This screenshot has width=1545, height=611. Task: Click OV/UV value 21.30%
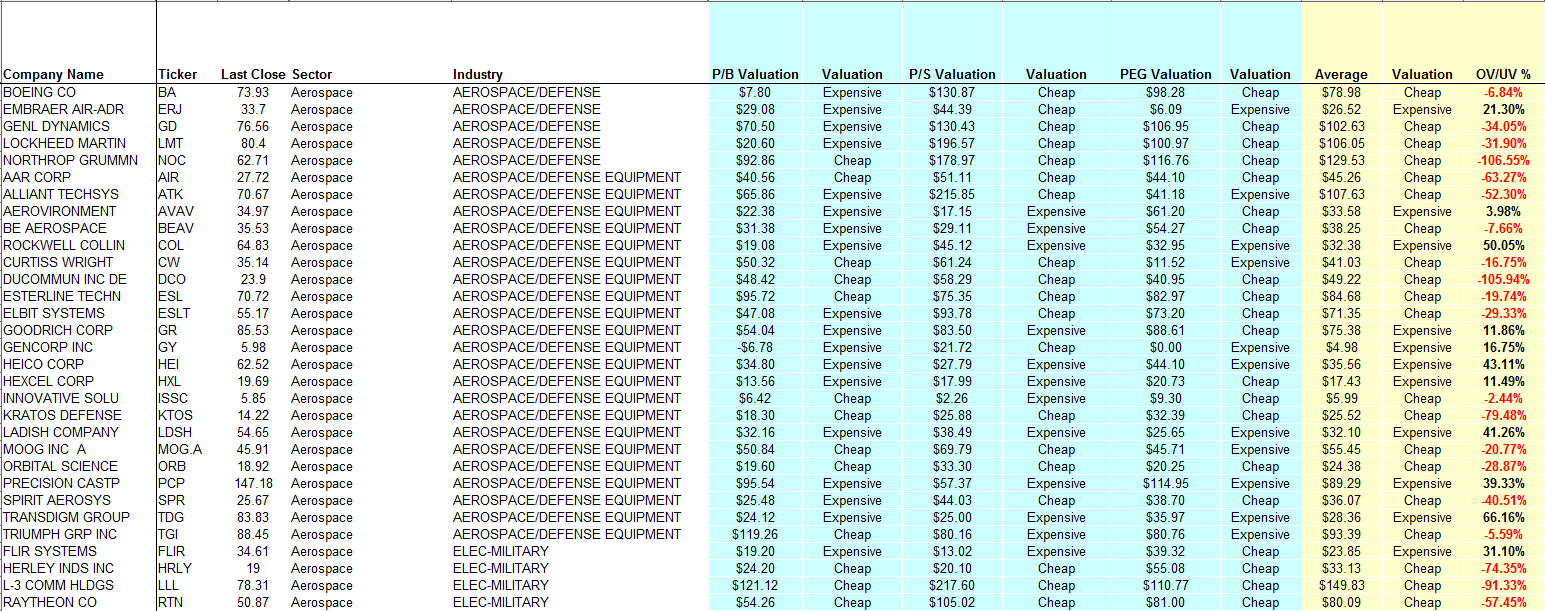[1503, 109]
